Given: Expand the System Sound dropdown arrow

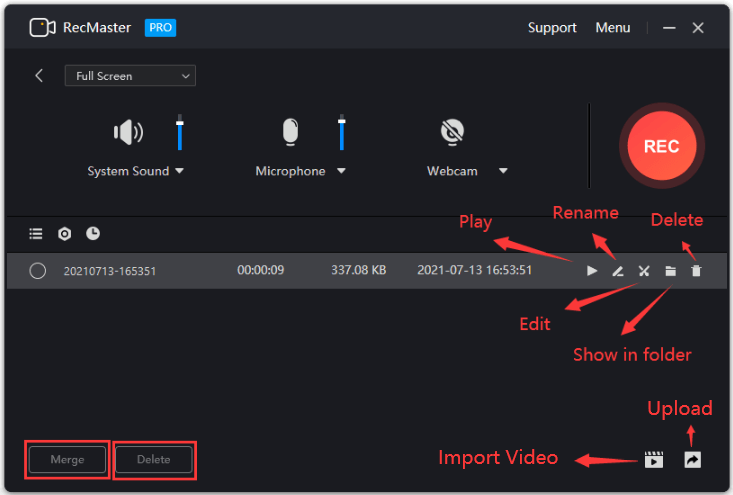Looking at the screenshot, I should (x=180, y=171).
